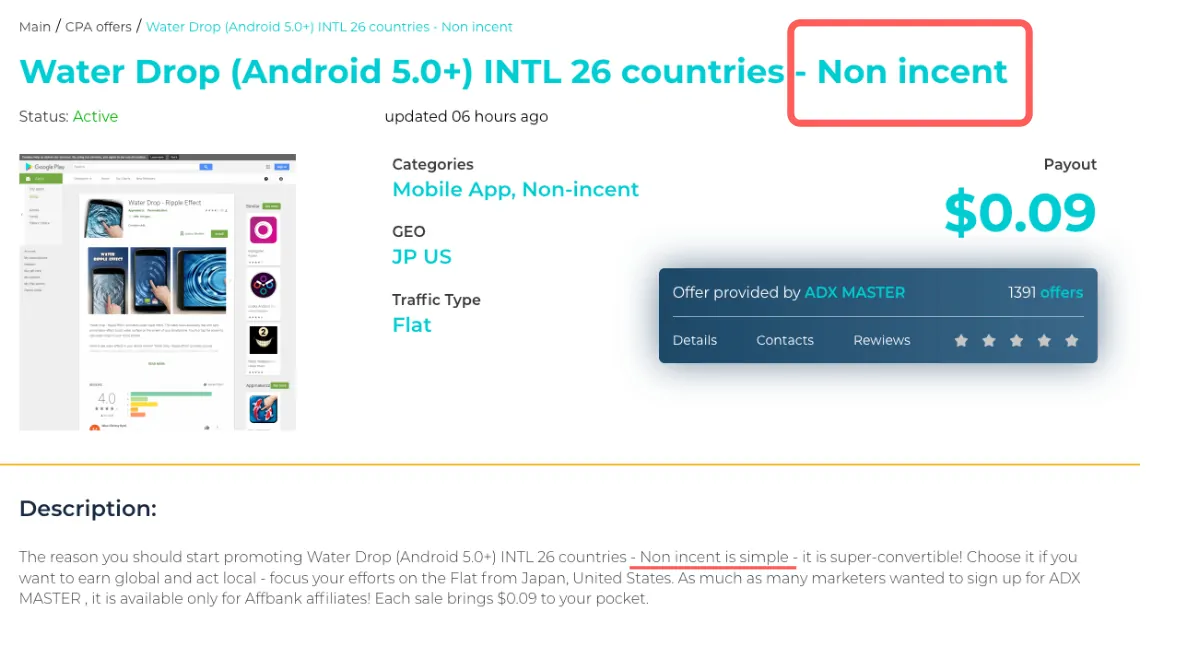Click the Mobile App, Non-incent category
This screenshot has width=1200, height=649.
click(x=515, y=190)
